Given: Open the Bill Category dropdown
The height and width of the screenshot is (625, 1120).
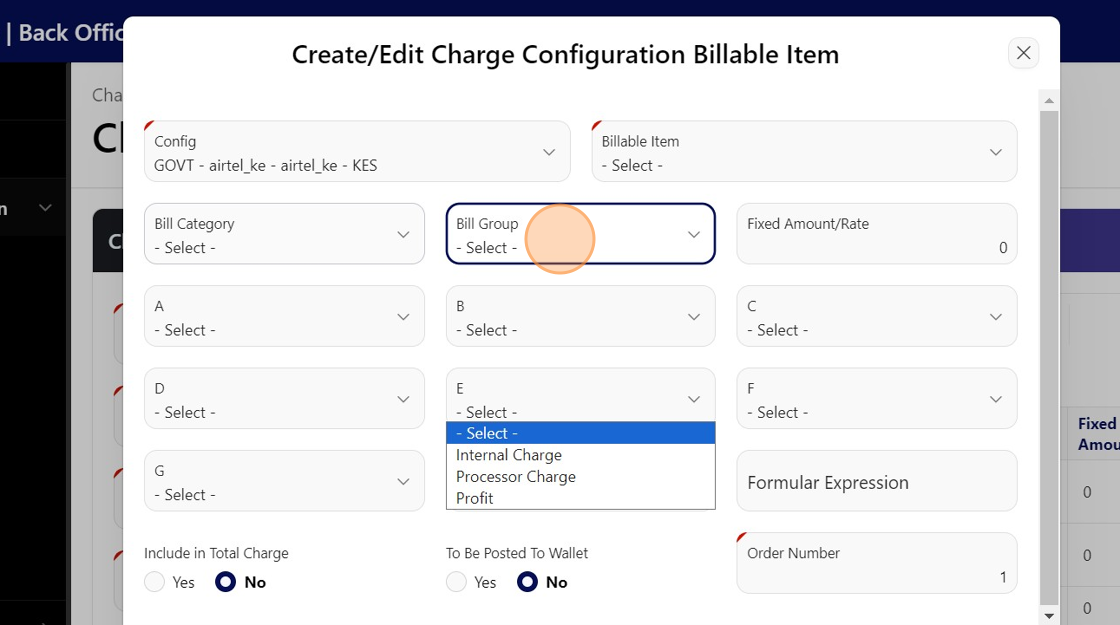Looking at the screenshot, I should pyautogui.click(x=284, y=234).
